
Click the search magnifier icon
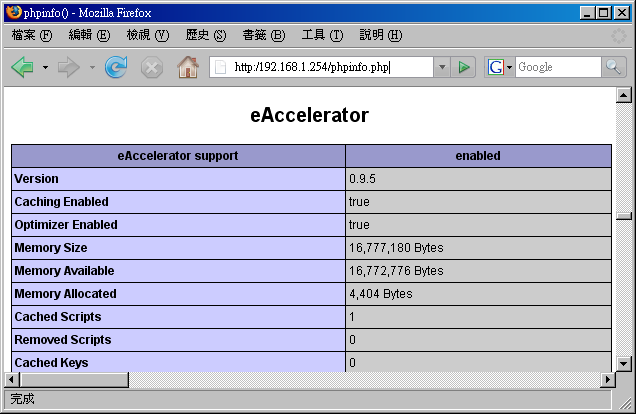tap(614, 67)
